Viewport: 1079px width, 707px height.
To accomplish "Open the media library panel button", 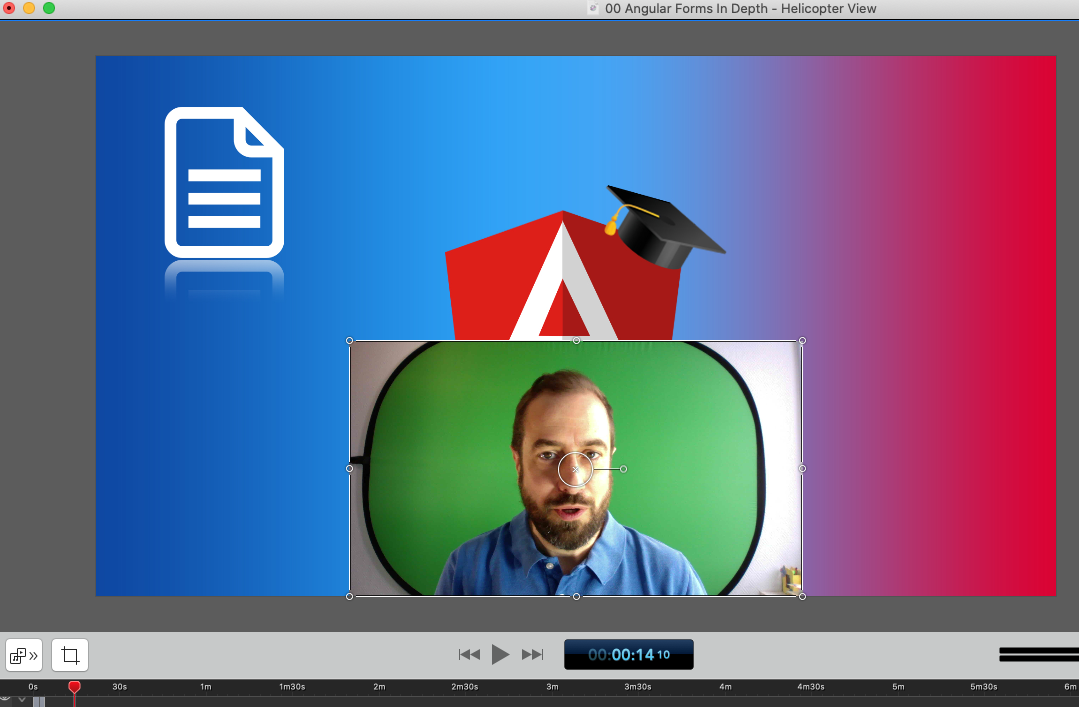I will pos(24,655).
